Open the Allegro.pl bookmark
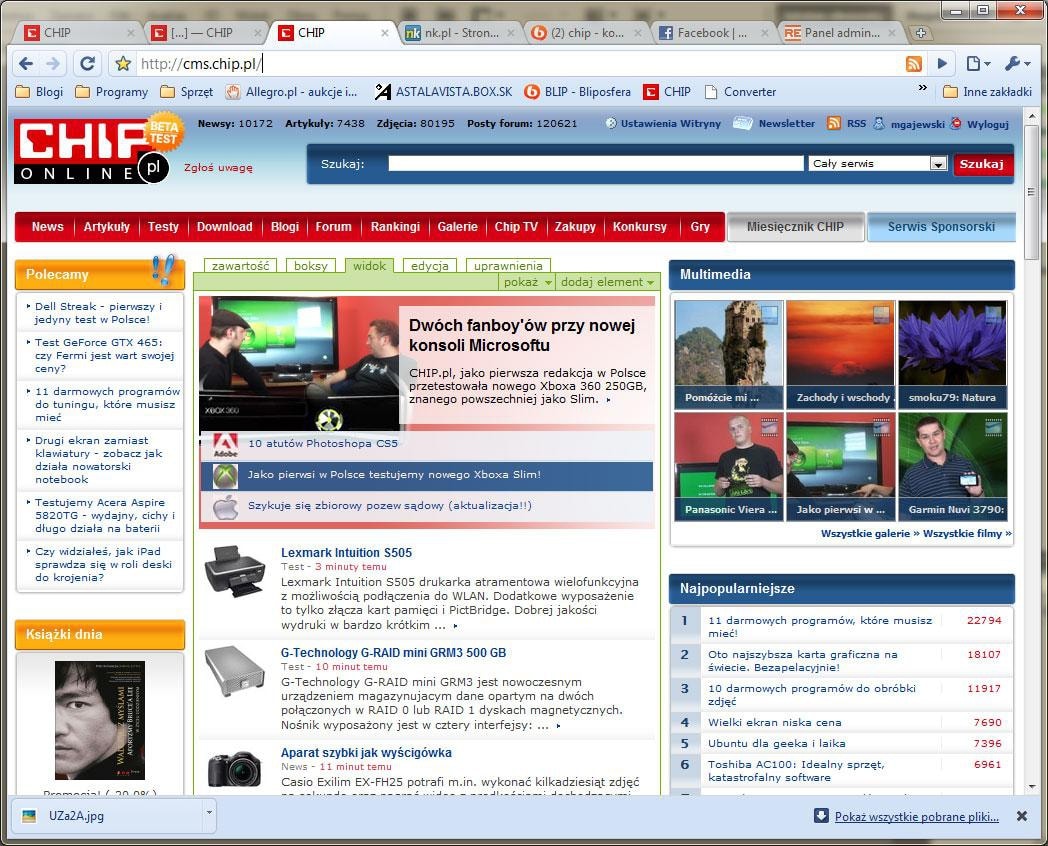The height and width of the screenshot is (846, 1048). pyautogui.click(x=291, y=92)
